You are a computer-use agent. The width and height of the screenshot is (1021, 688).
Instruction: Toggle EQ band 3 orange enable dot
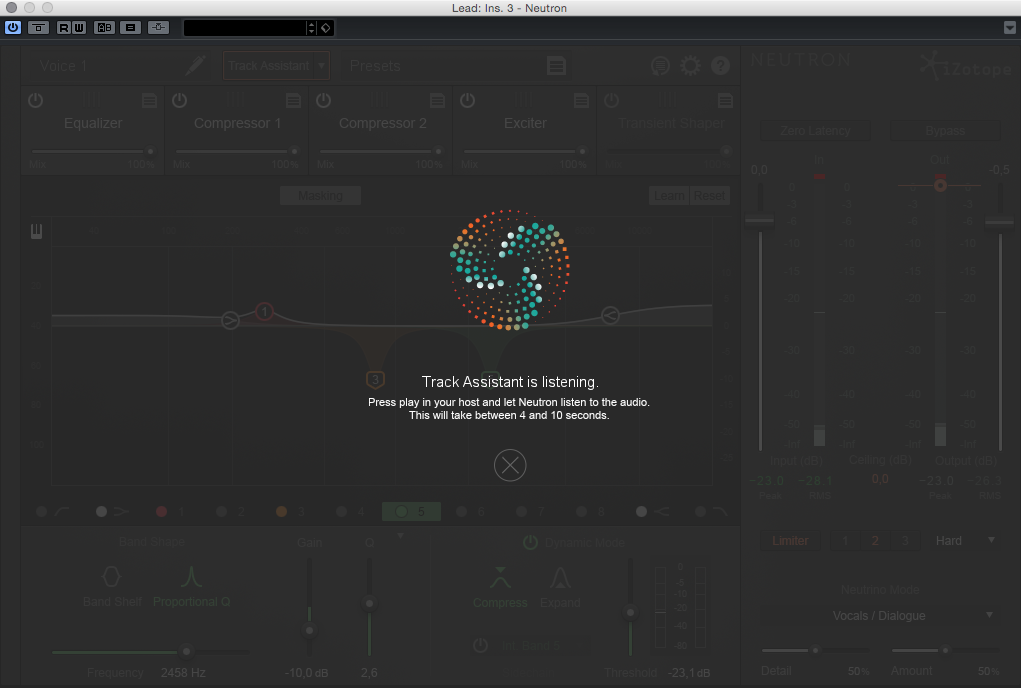(281, 512)
